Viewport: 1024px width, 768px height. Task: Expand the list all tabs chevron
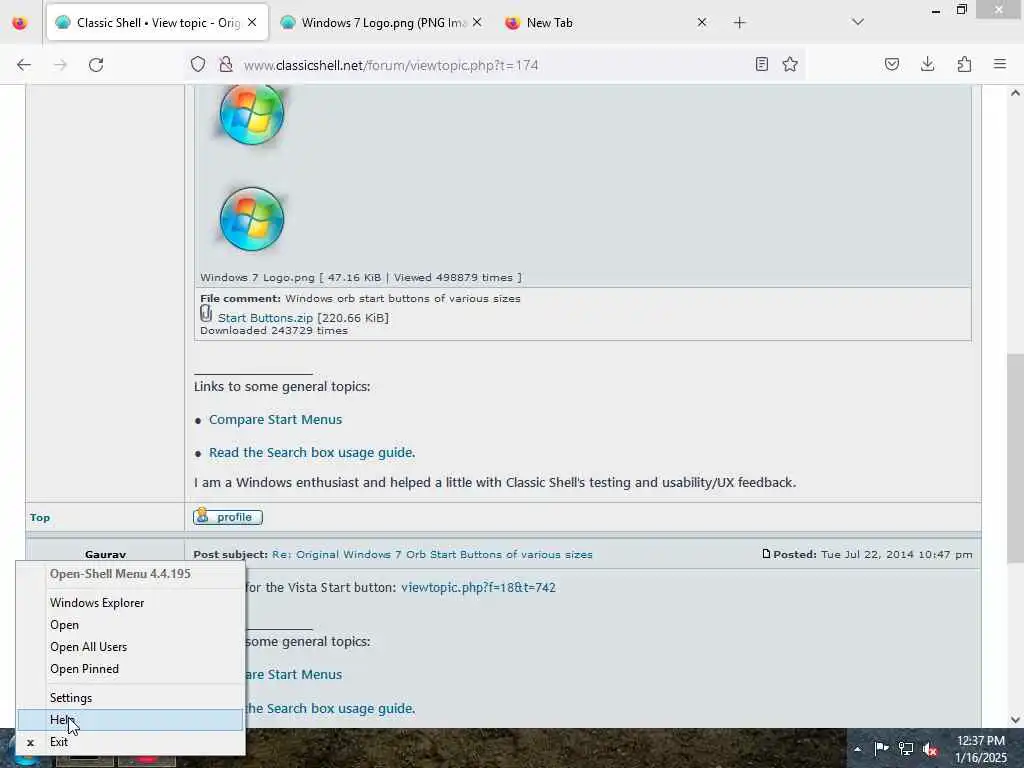click(x=858, y=22)
